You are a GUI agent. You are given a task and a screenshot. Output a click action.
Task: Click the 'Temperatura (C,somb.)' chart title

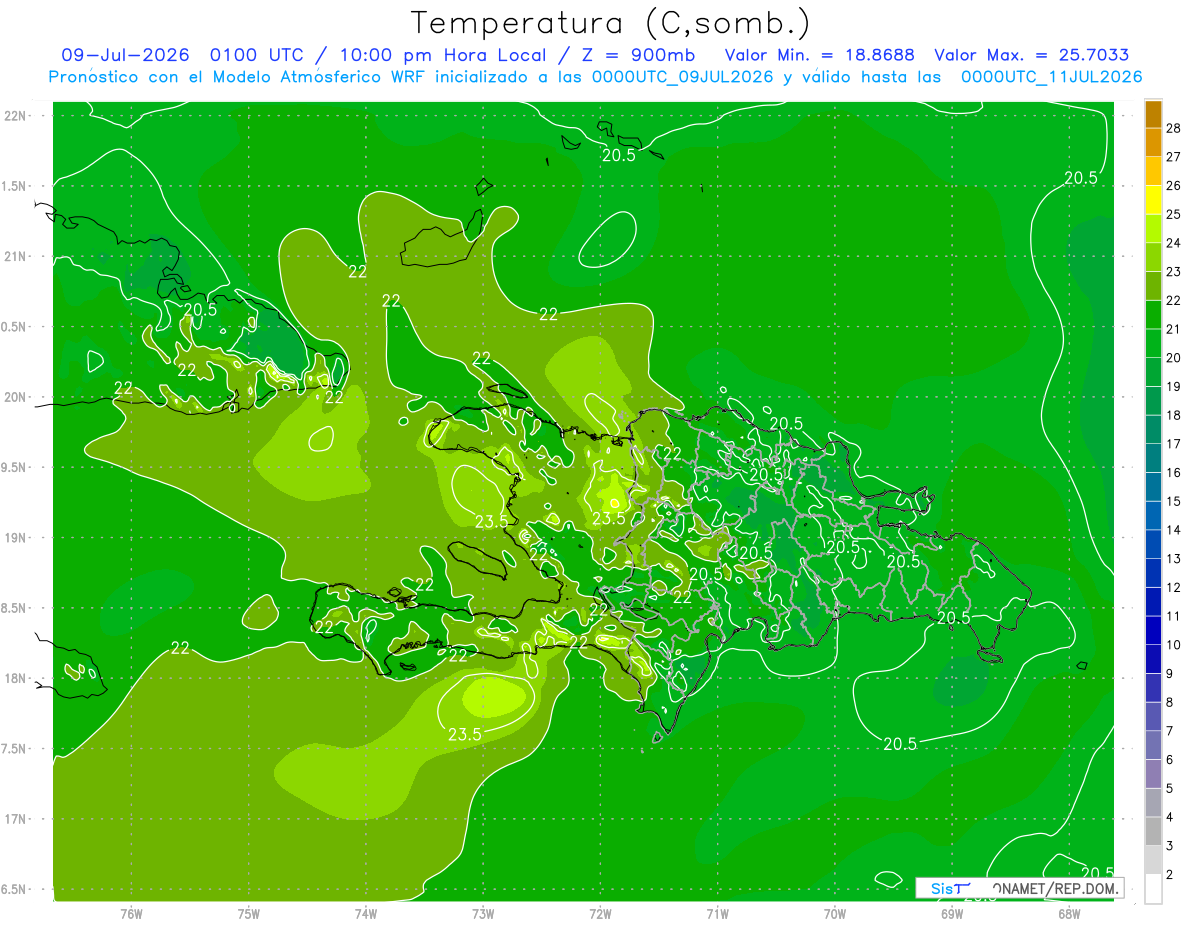[x=610, y=23]
